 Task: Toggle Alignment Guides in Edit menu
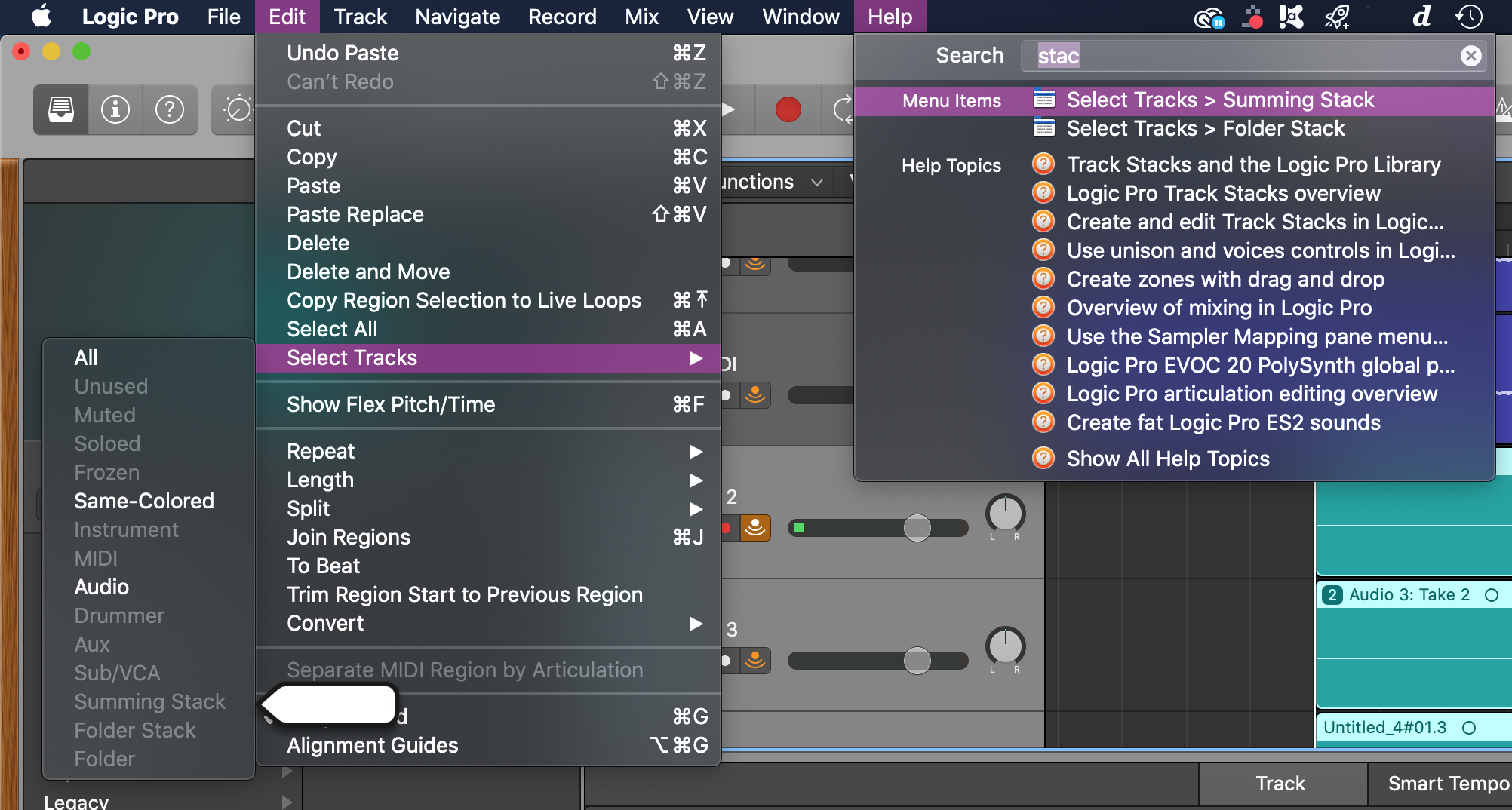488,745
